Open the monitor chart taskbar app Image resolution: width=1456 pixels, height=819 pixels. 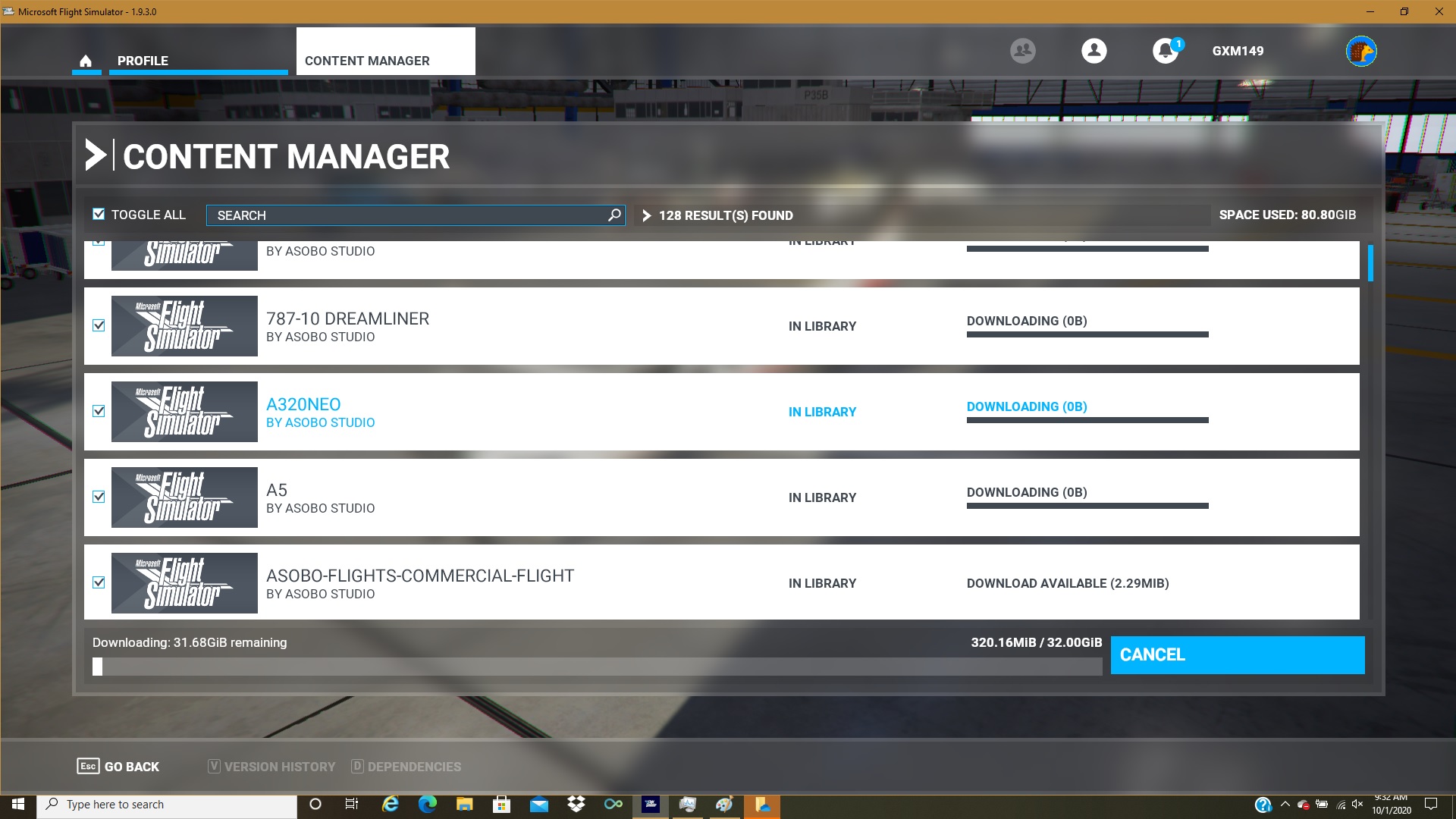(x=687, y=805)
